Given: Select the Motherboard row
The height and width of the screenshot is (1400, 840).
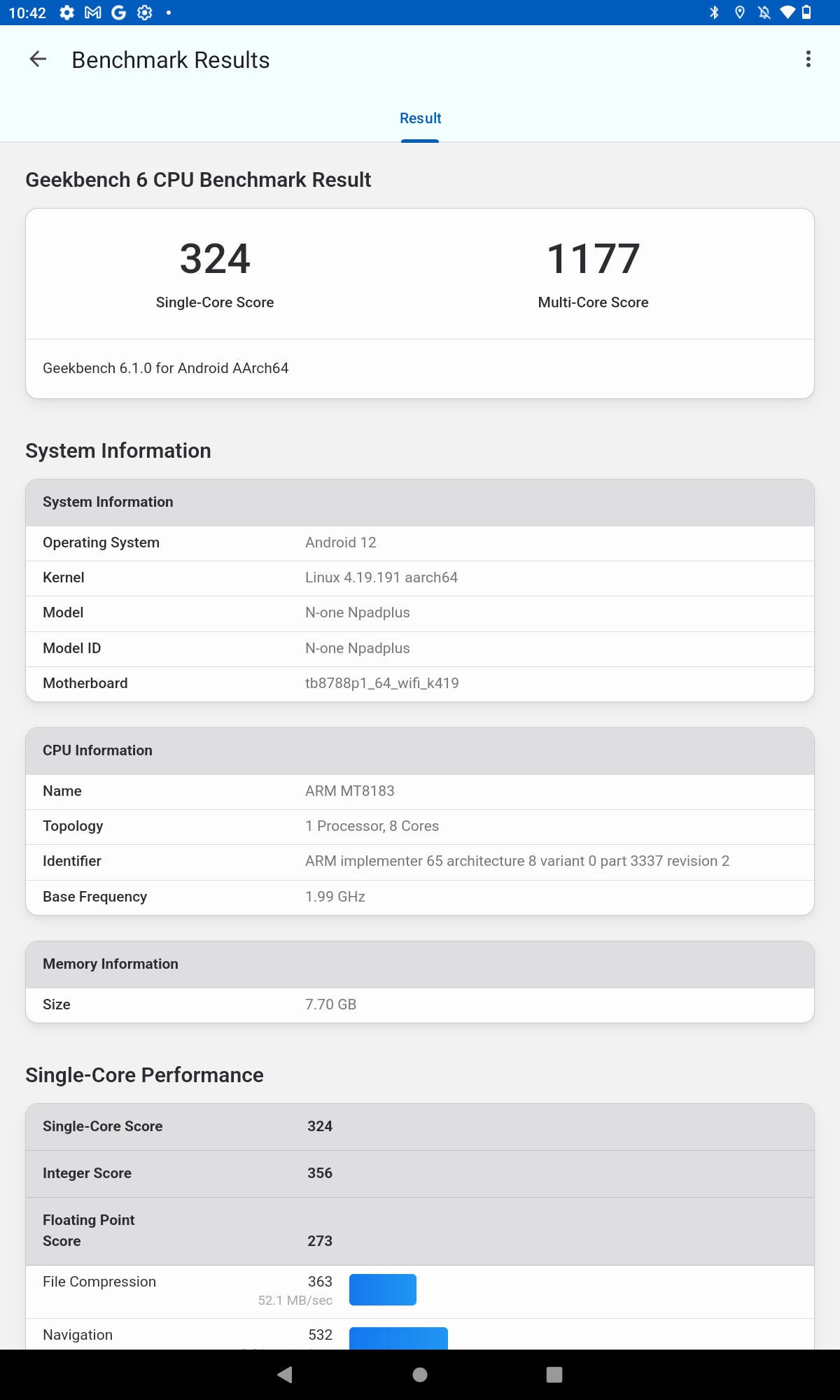Looking at the screenshot, I should pyautogui.click(x=420, y=683).
